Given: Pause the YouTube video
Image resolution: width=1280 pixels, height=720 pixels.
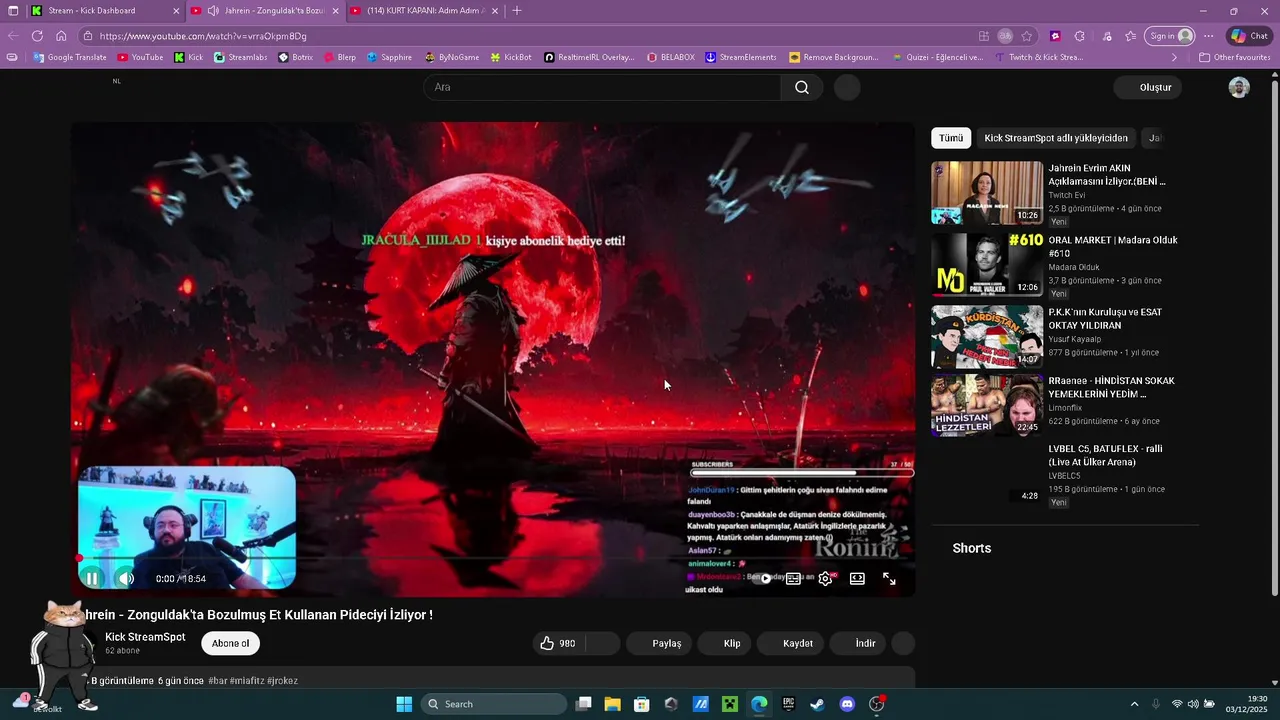Looking at the screenshot, I should pyautogui.click(x=92, y=578).
